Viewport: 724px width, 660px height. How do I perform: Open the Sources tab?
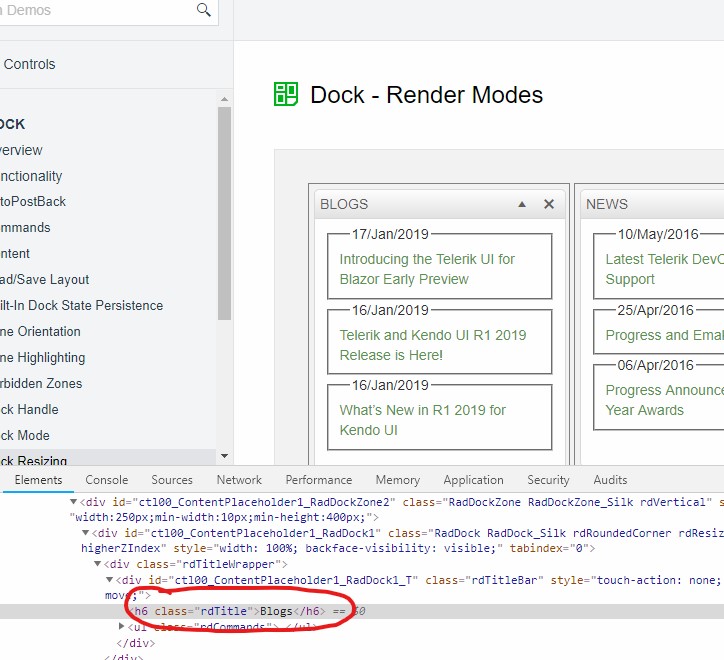pyautogui.click(x=172, y=480)
